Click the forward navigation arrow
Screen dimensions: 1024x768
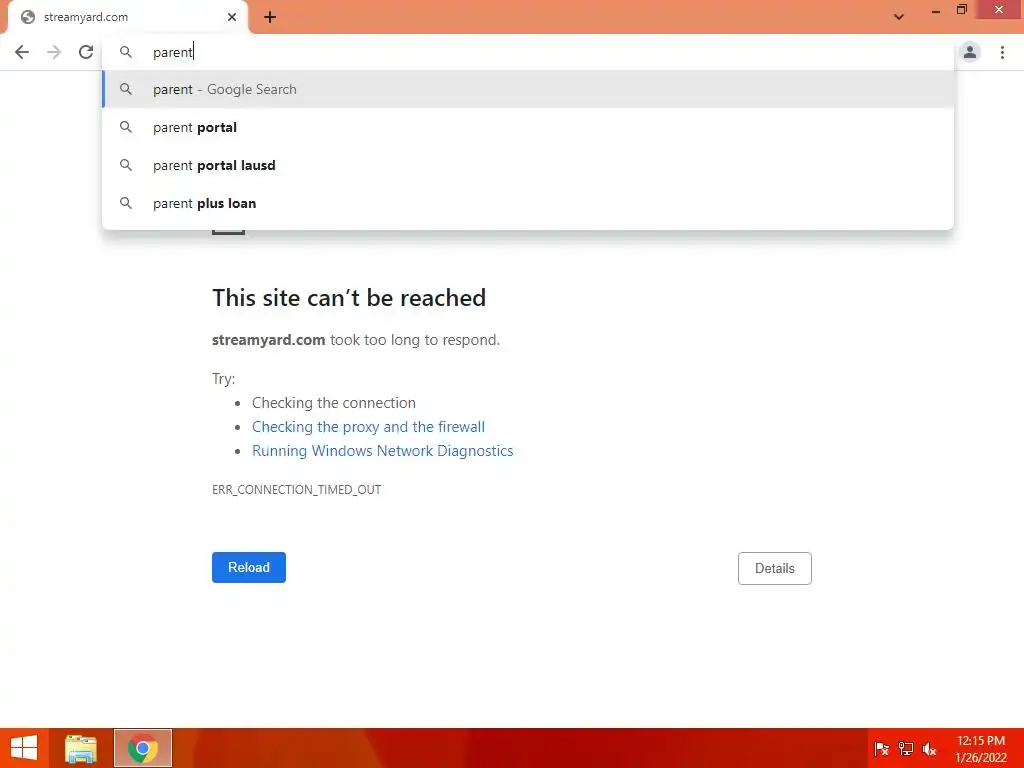54,52
